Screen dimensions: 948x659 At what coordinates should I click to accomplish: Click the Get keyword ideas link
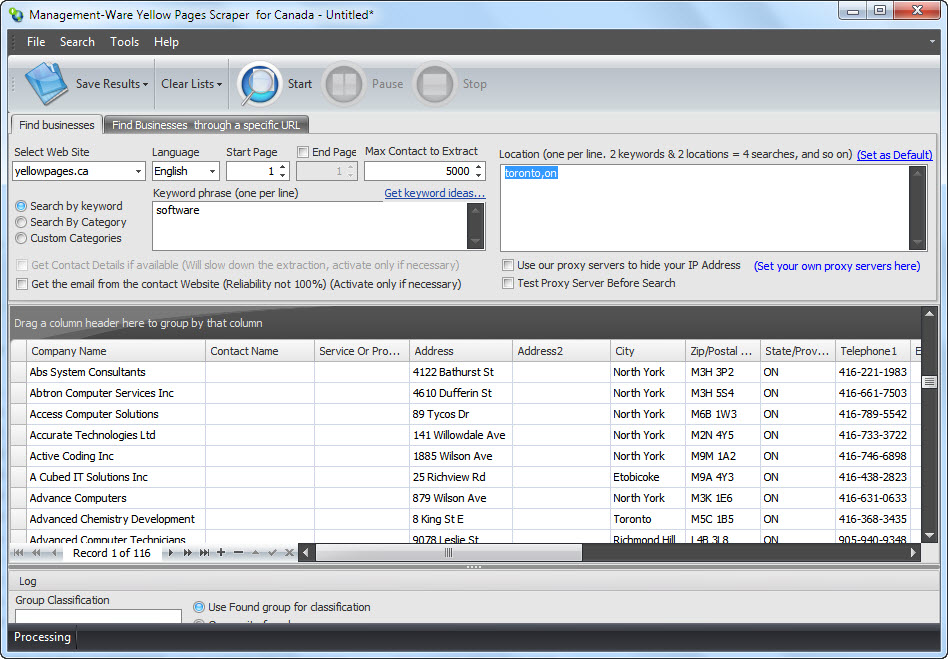[x=435, y=193]
